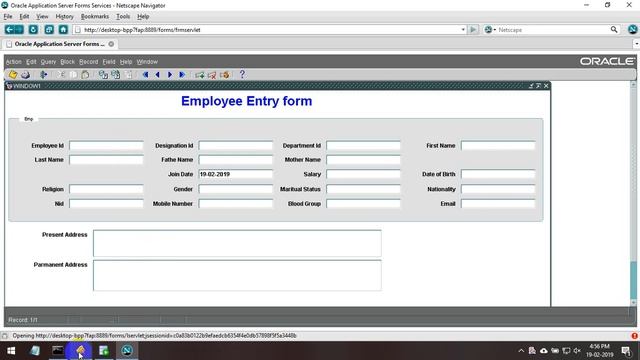Select the Oracle Application Server Forms tab
Image resolution: width=640 pixels, height=360 pixels.
[60, 44]
